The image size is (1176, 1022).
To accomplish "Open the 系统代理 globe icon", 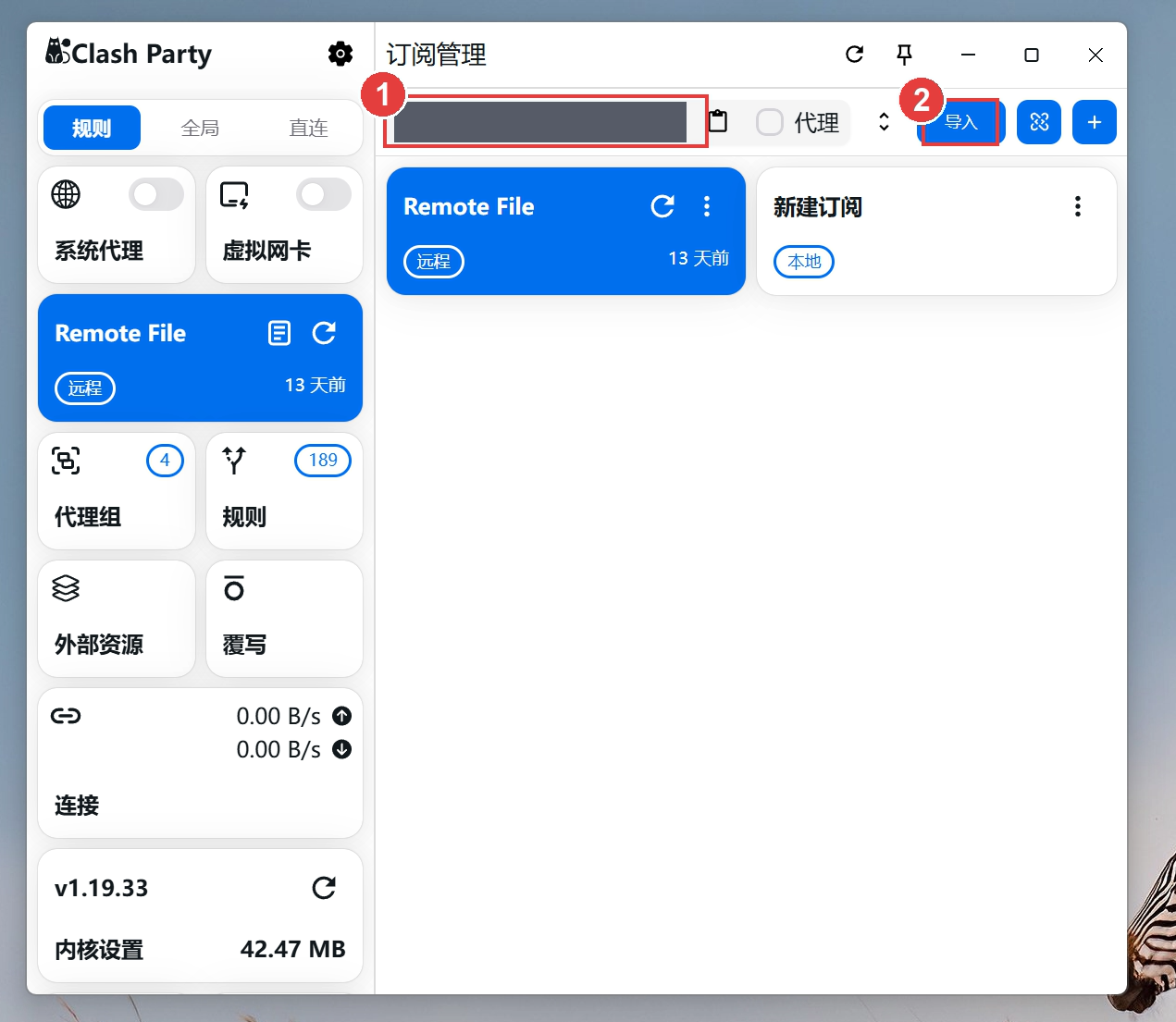I will click(x=66, y=194).
